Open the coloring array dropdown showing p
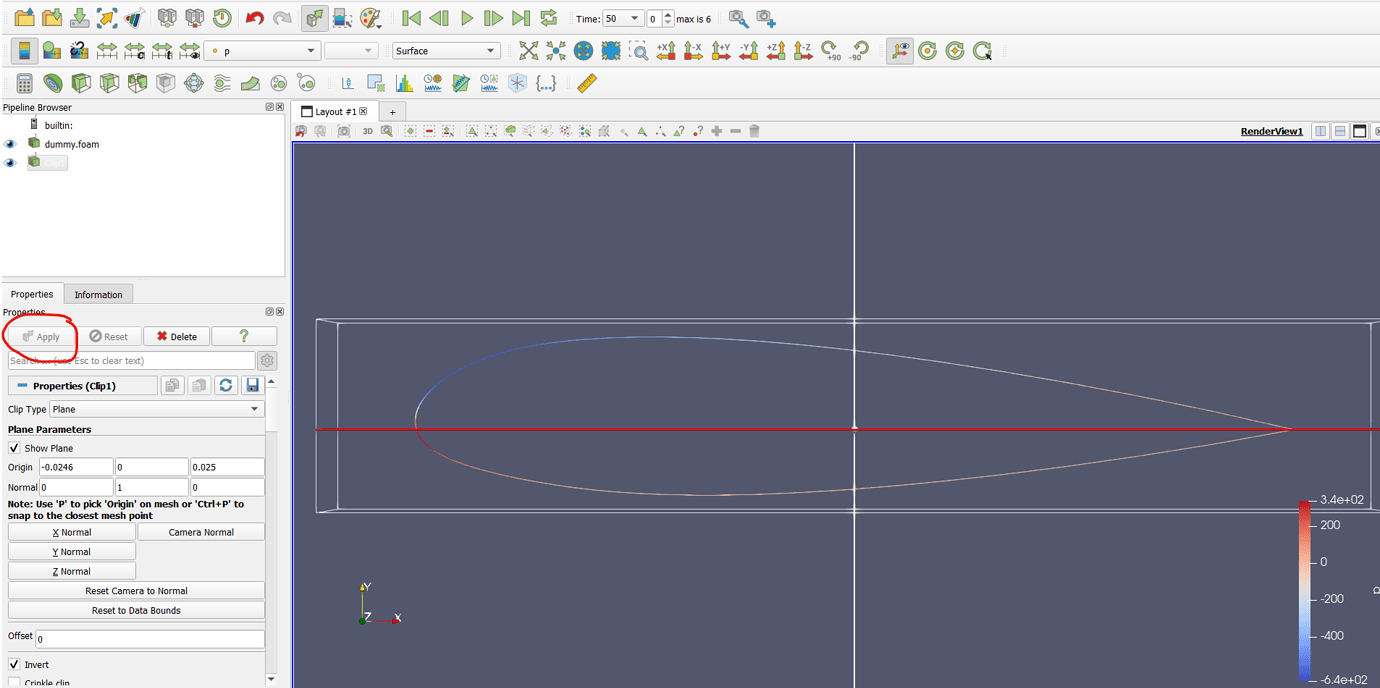 tap(262, 50)
